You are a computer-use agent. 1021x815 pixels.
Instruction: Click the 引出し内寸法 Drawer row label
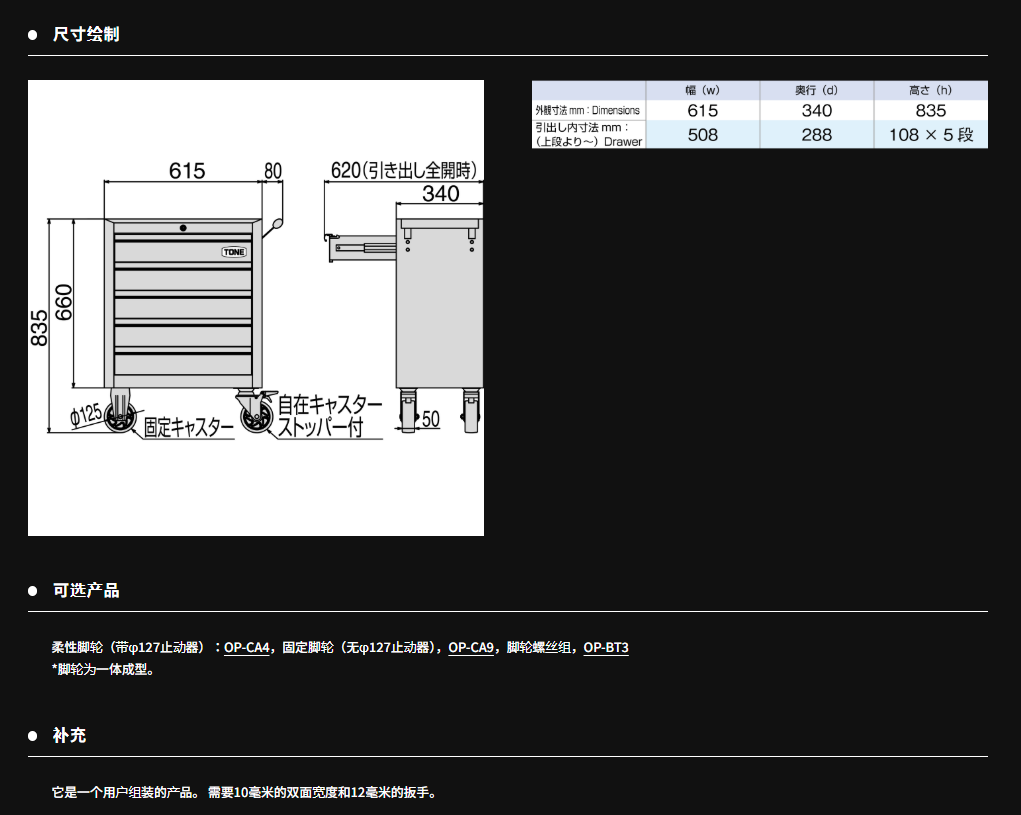588,135
